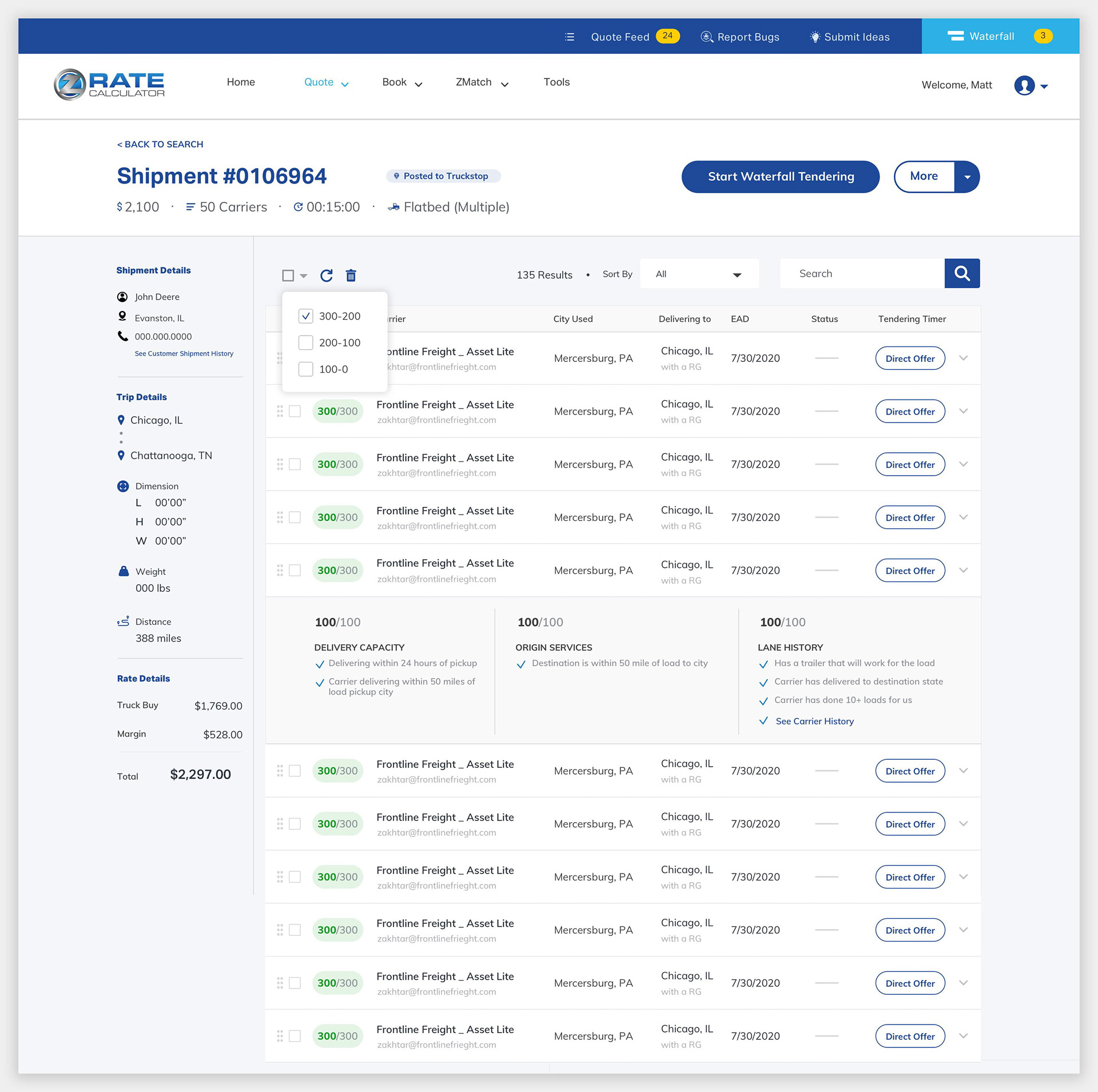Expand the first carrier row chevron

(964, 358)
